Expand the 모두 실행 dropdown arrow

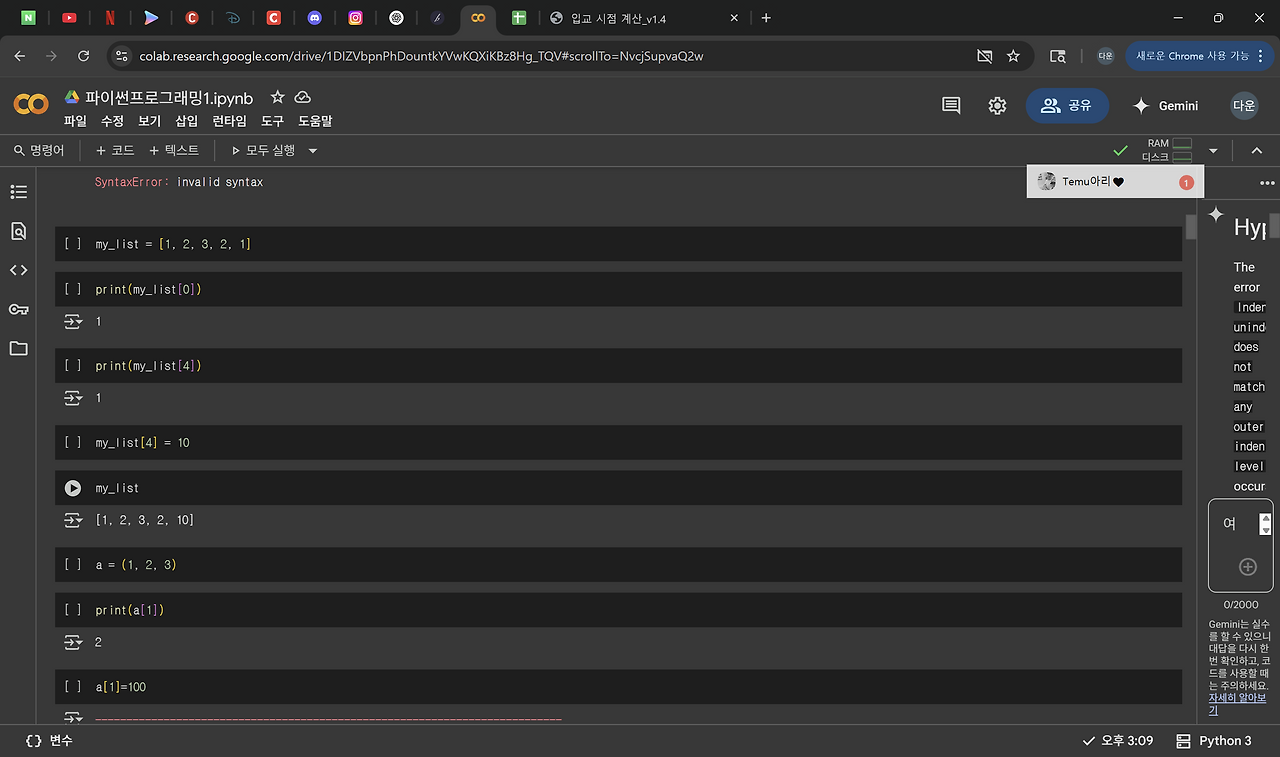313,151
